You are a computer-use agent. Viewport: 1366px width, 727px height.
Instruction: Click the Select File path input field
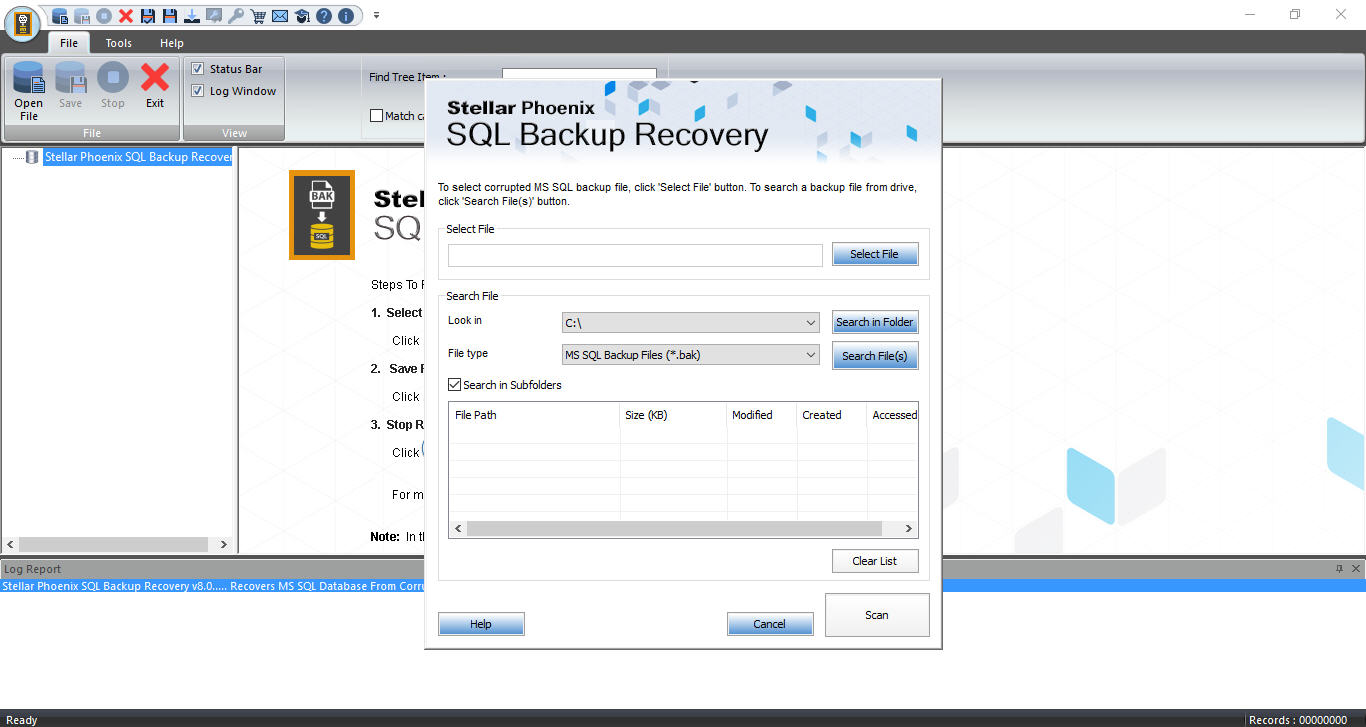tap(635, 255)
